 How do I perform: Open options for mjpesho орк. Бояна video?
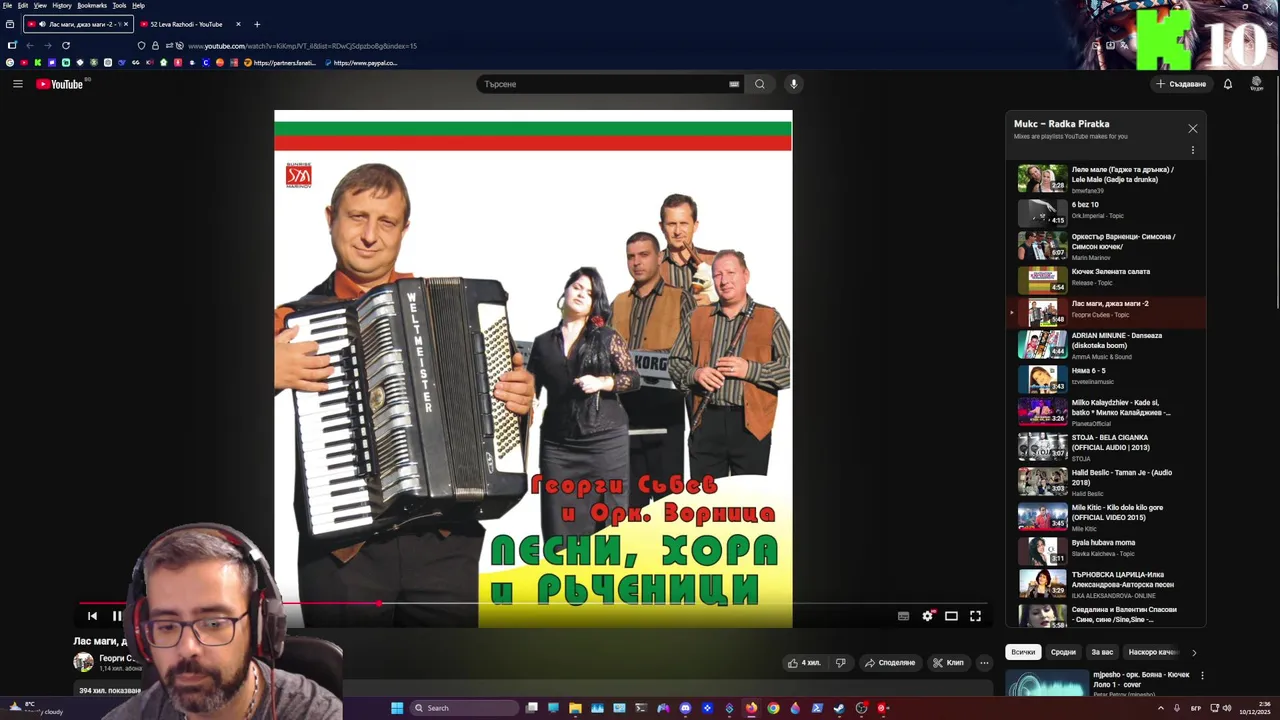pos(1202,675)
